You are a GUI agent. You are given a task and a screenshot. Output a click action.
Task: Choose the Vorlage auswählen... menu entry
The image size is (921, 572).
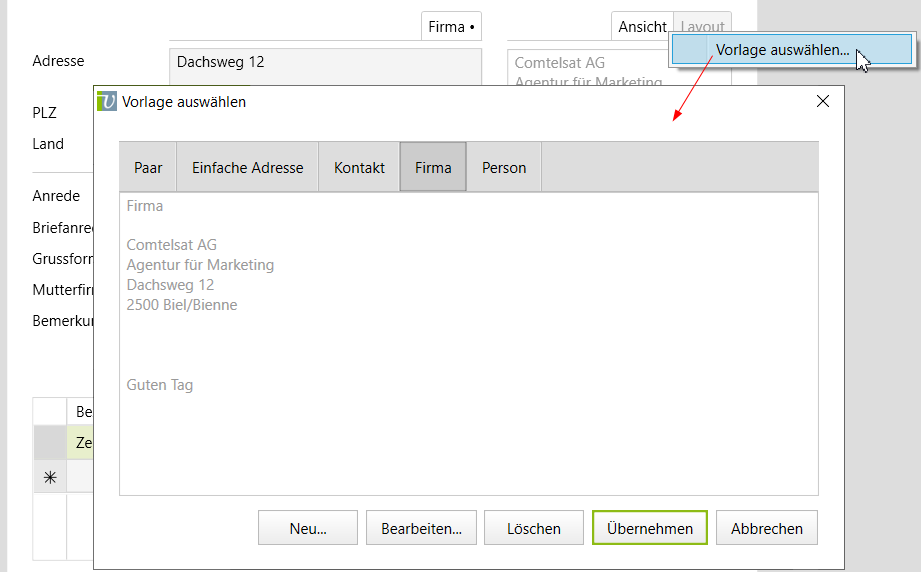pyautogui.click(x=782, y=49)
